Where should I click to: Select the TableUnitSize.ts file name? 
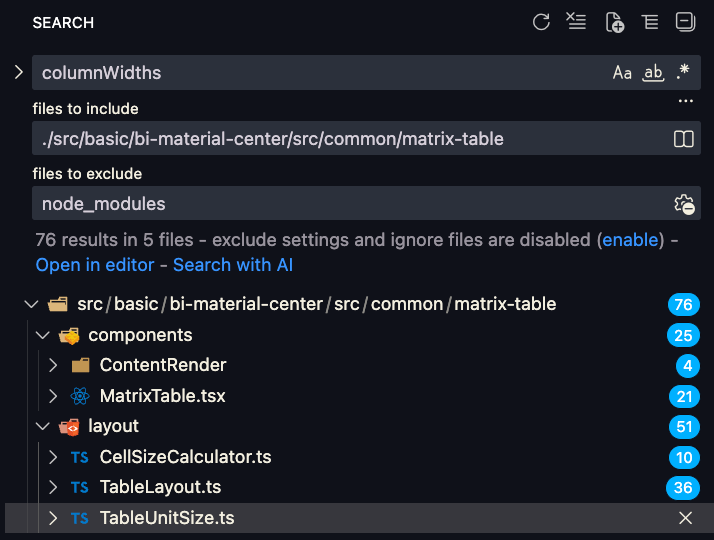[167, 518]
